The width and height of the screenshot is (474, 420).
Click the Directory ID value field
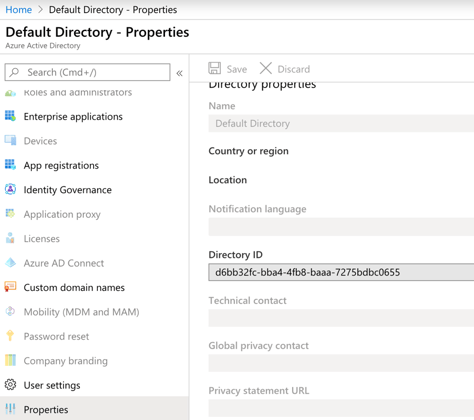coord(341,272)
